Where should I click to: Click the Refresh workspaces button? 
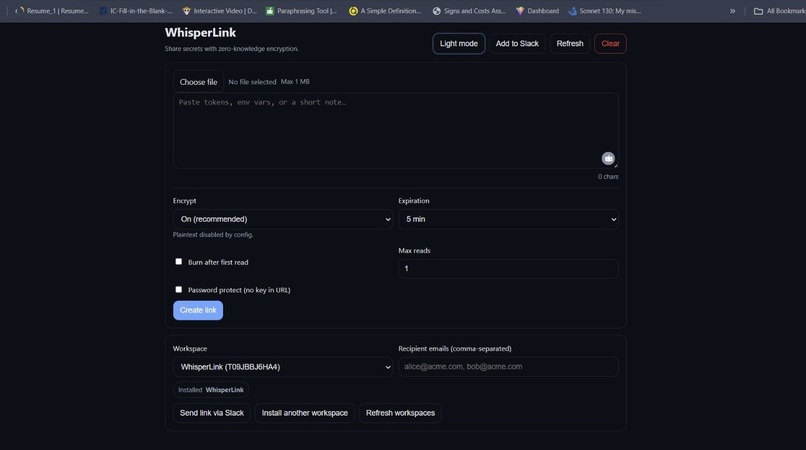[x=400, y=413]
